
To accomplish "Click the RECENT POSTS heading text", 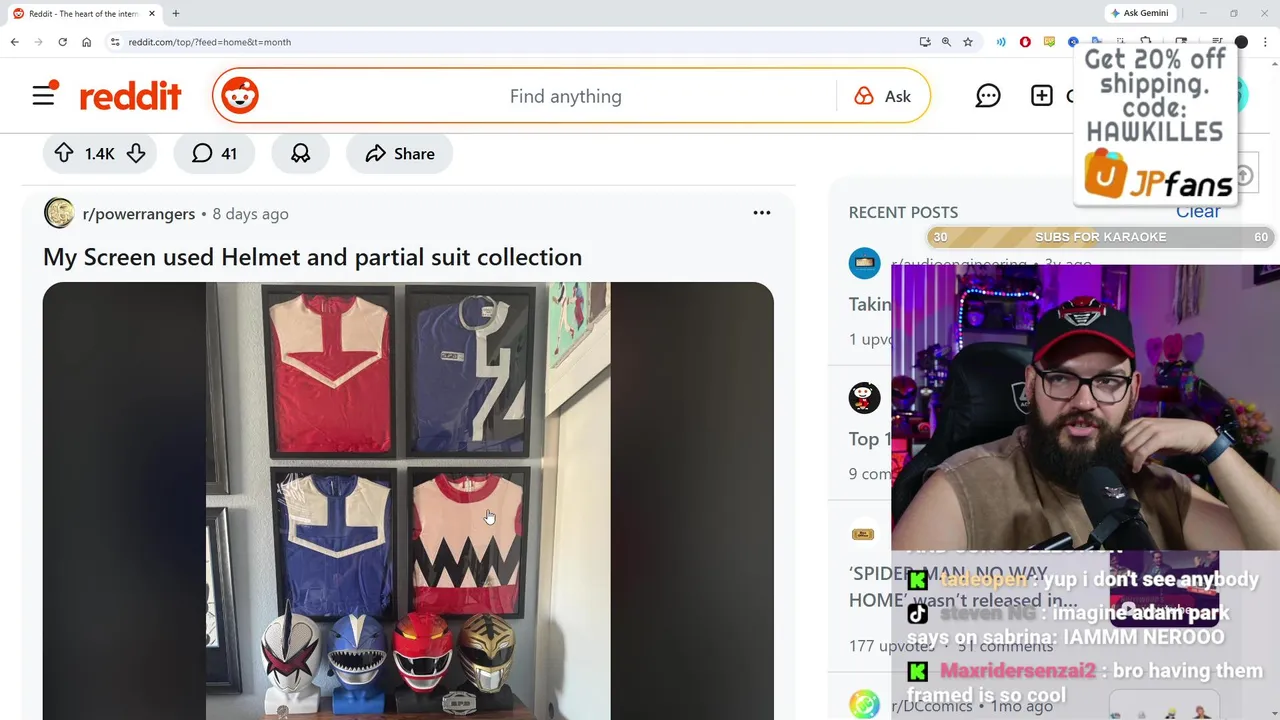I will point(903,212).
